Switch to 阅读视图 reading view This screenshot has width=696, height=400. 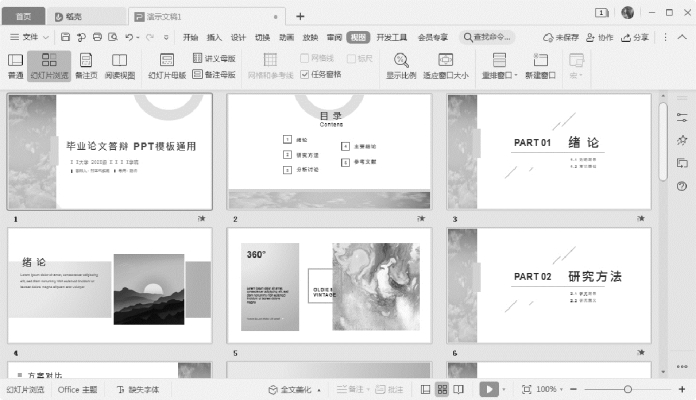tap(120, 66)
